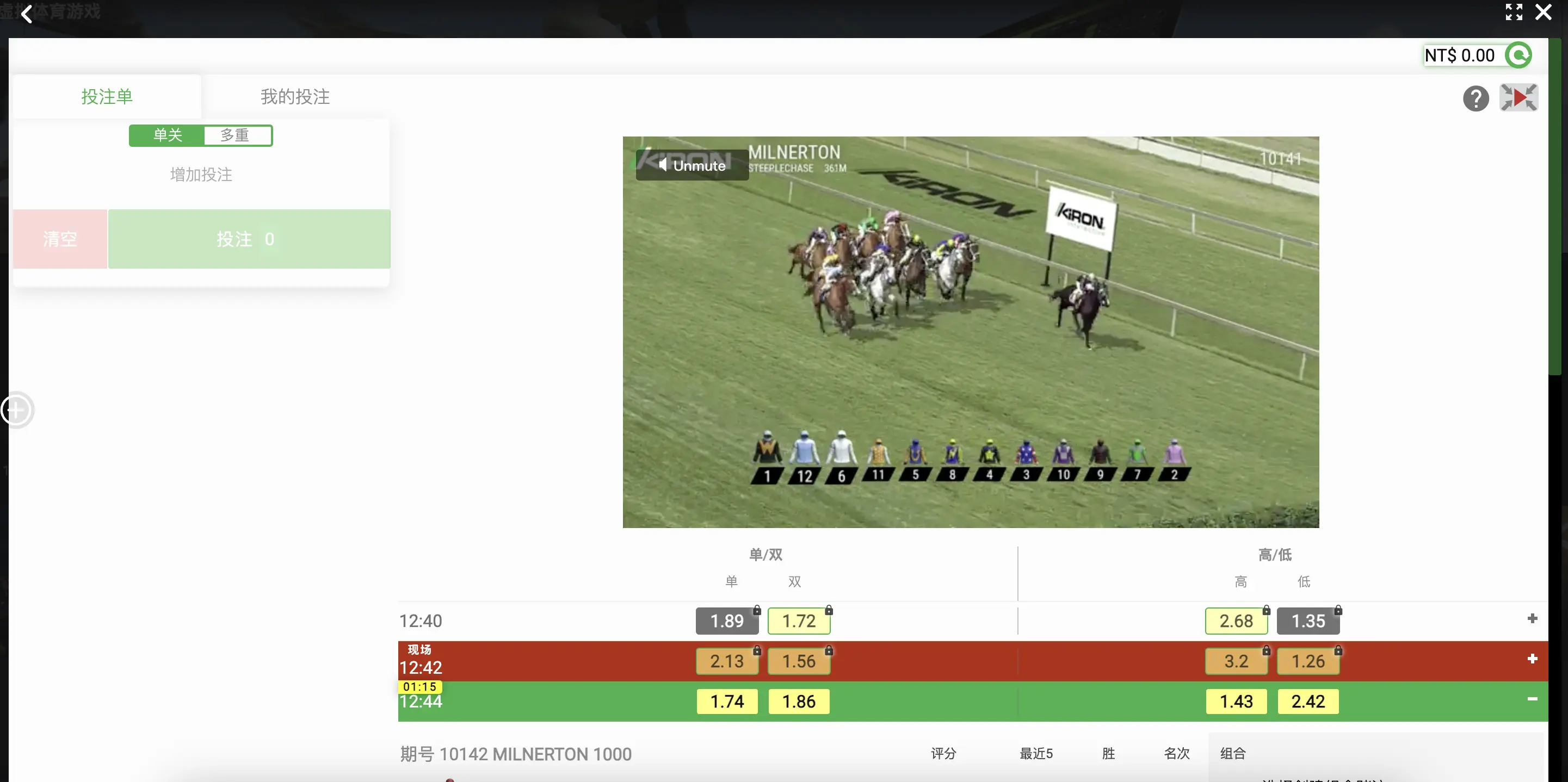Collapse the 12:44 race row
1568x782 pixels.
(x=1532, y=699)
